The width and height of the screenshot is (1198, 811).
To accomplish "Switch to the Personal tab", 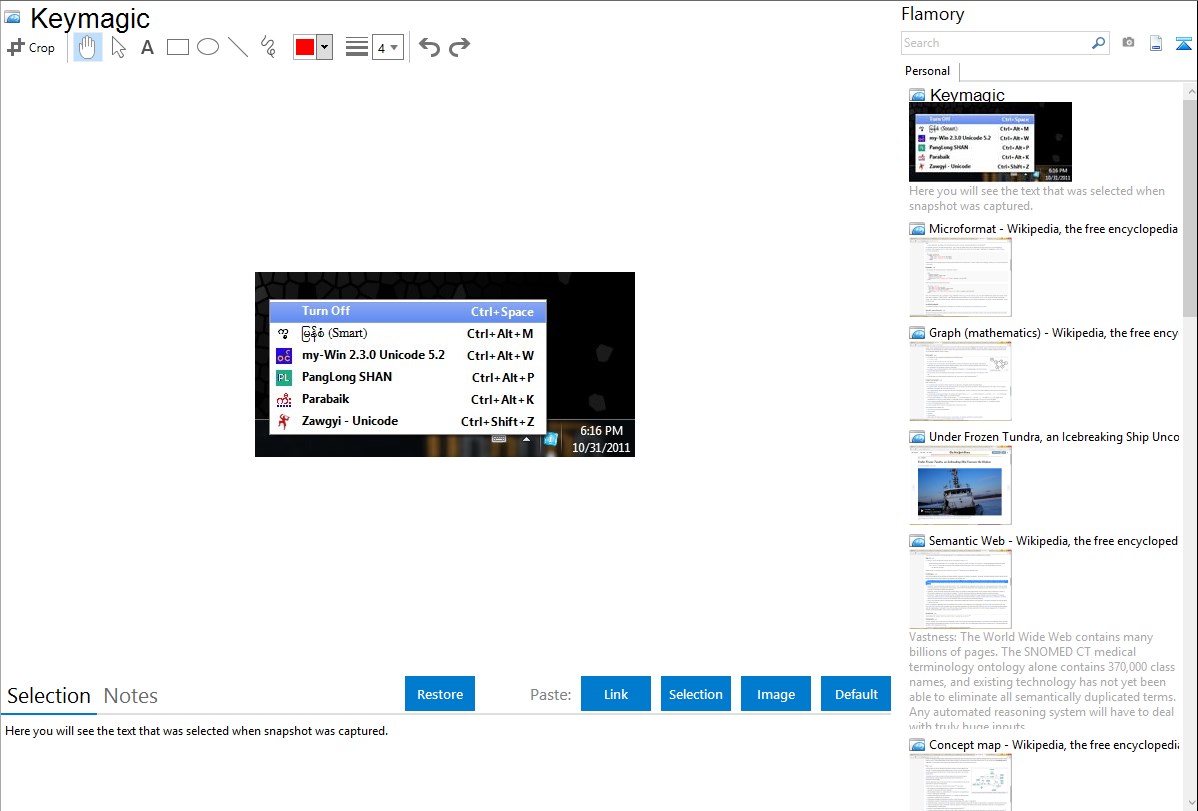I will pos(928,70).
